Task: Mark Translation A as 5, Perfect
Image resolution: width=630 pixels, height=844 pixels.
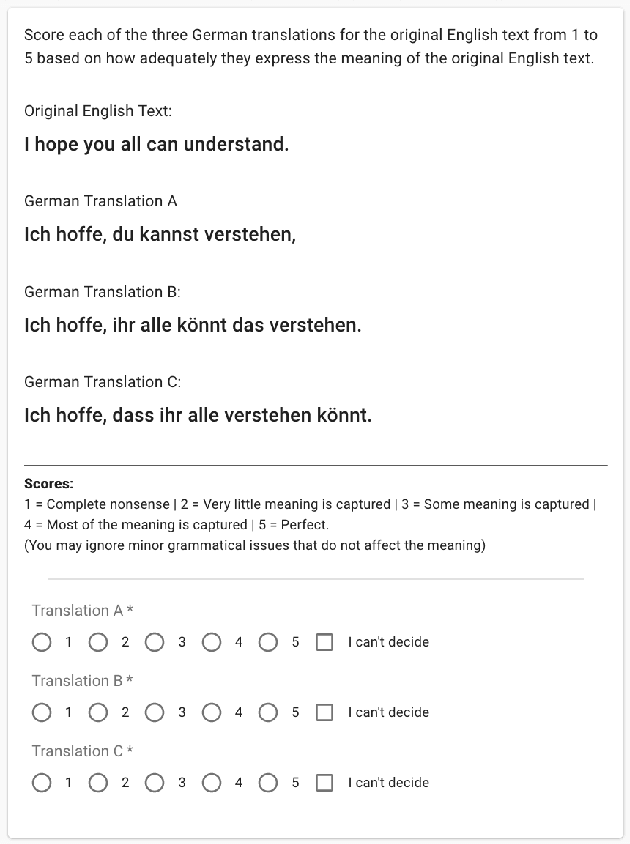Action: point(268,642)
